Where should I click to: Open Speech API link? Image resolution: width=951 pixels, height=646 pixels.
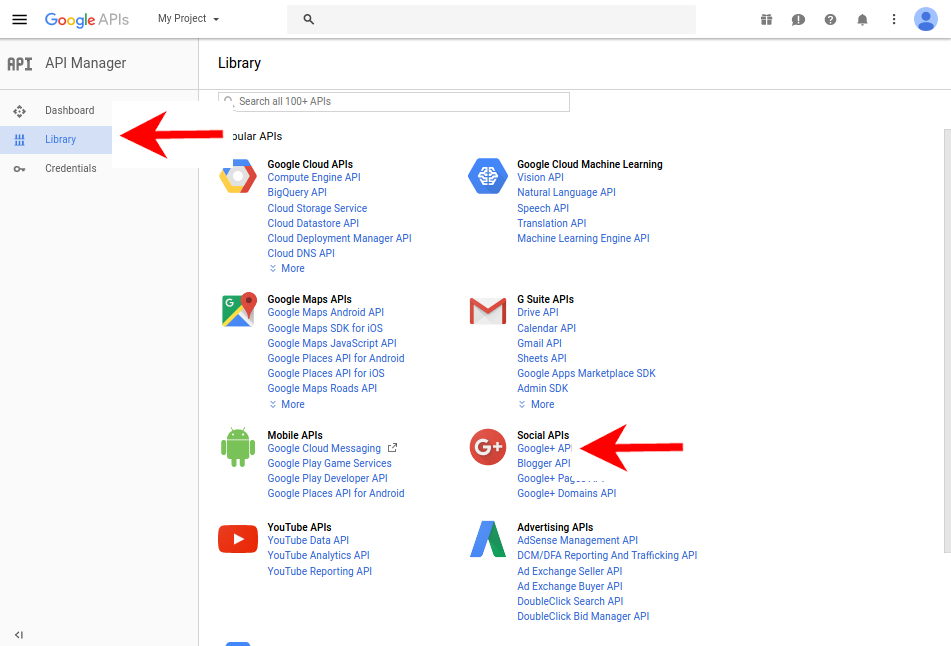pyautogui.click(x=543, y=208)
